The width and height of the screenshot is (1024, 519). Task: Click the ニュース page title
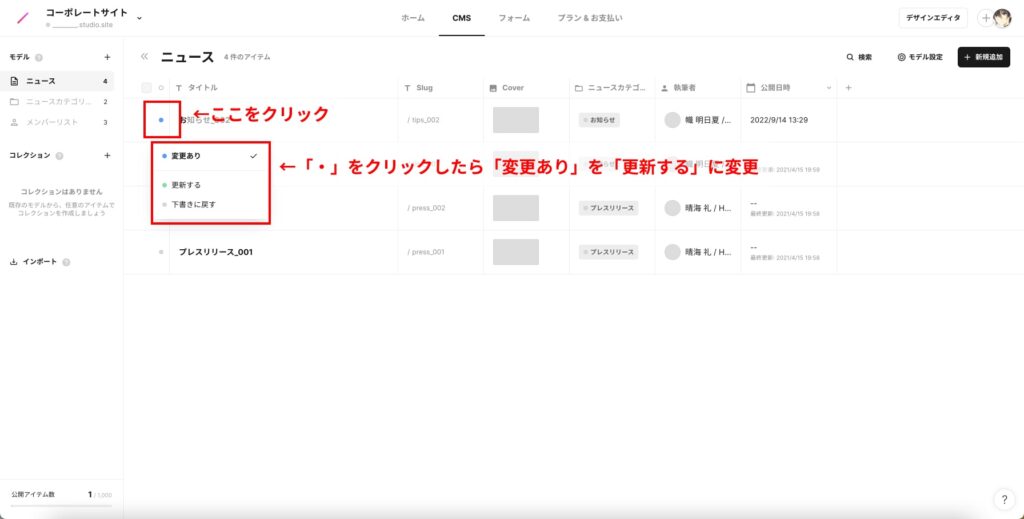tap(187, 57)
